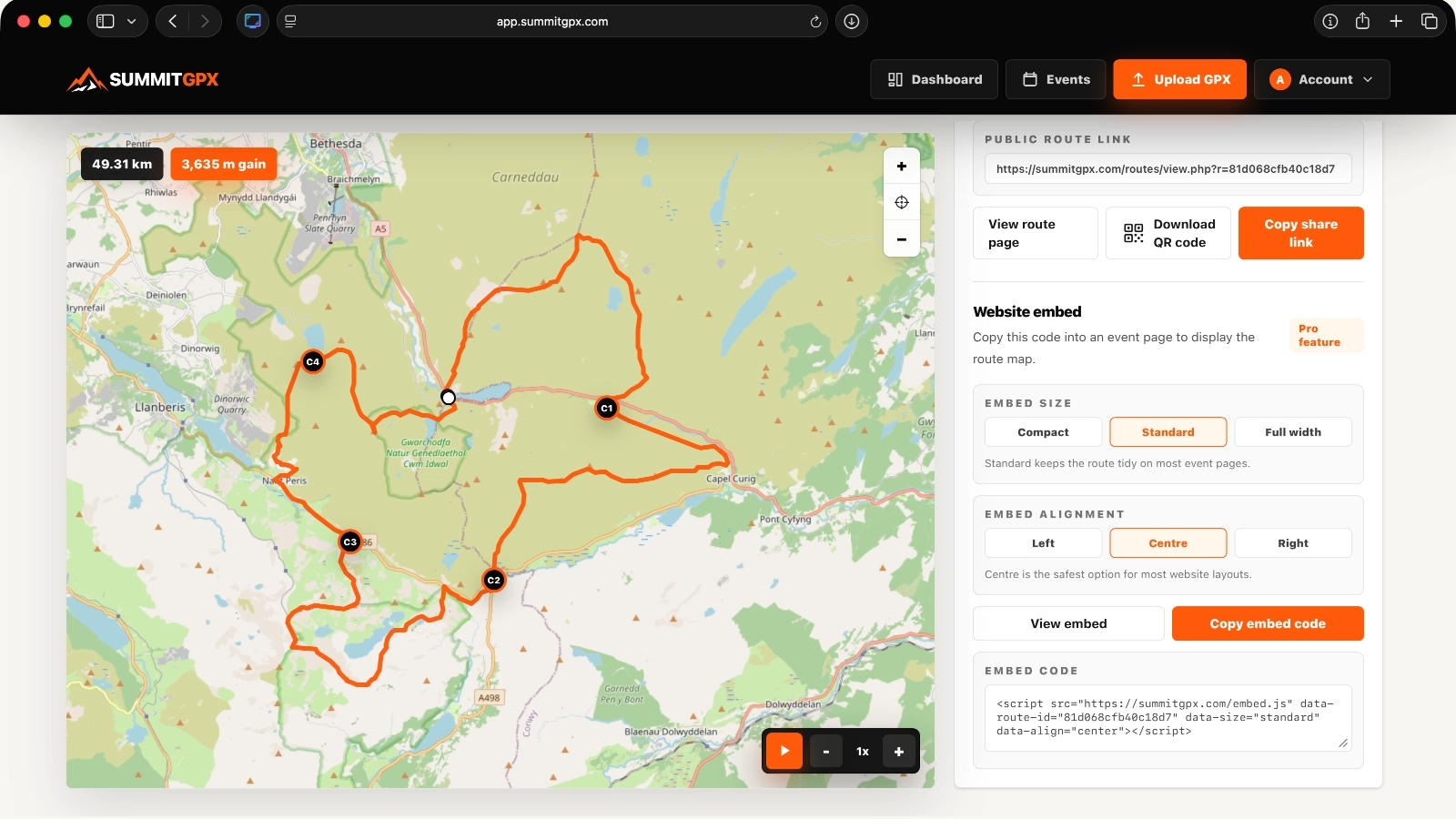Reload the page
This screenshot has height=819, width=1456.
point(815,21)
